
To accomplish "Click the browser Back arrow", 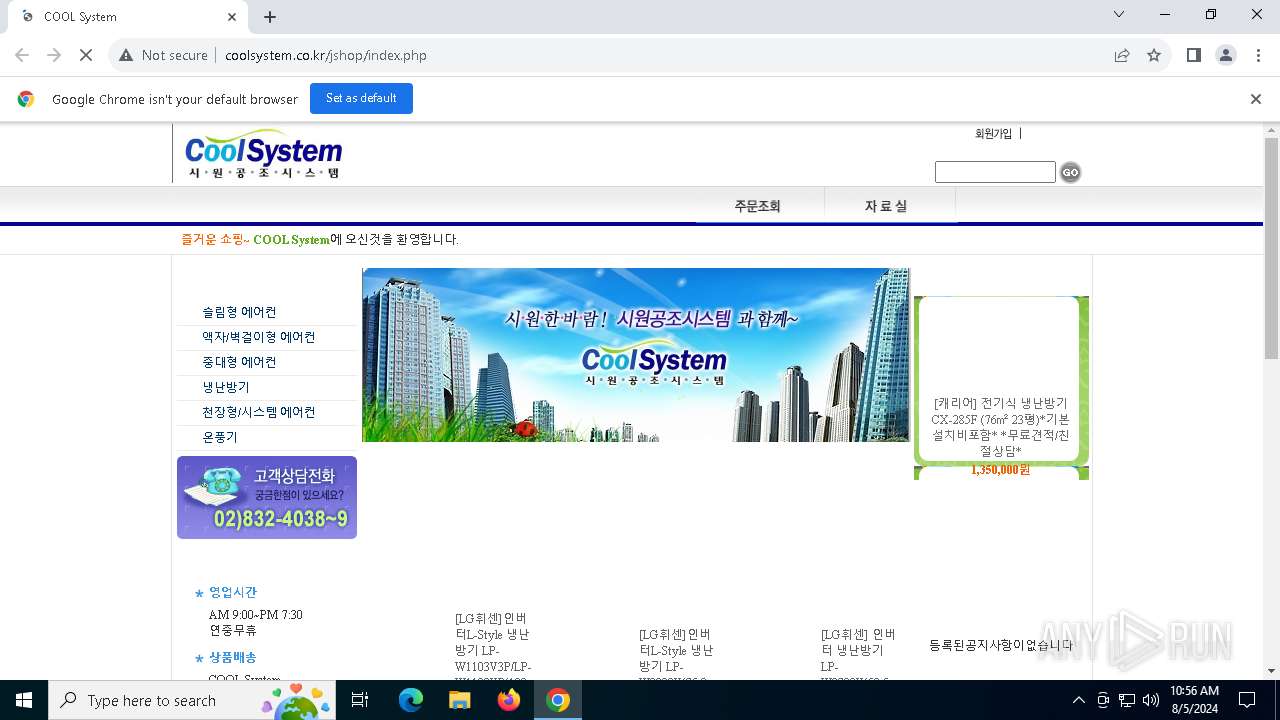I will pyautogui.click(x=22, y=55).
